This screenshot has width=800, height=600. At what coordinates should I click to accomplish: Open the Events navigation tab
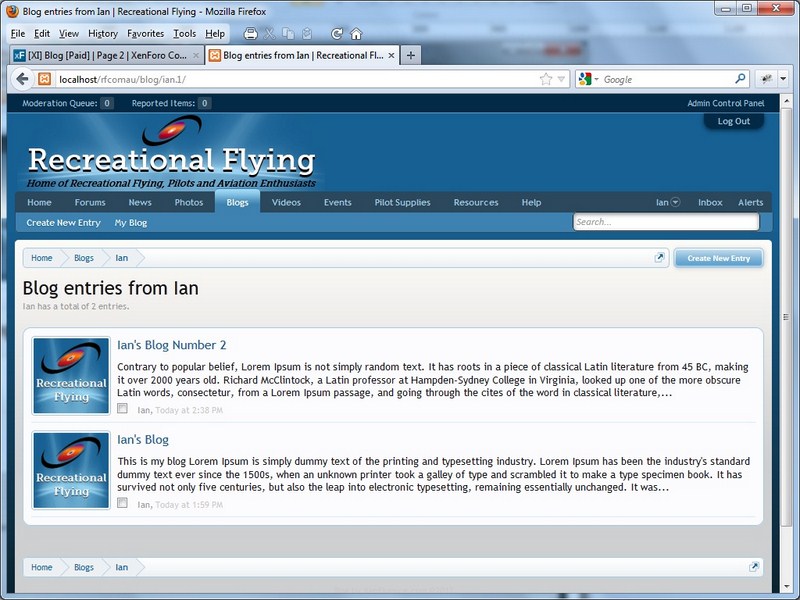tap(338, 203)
